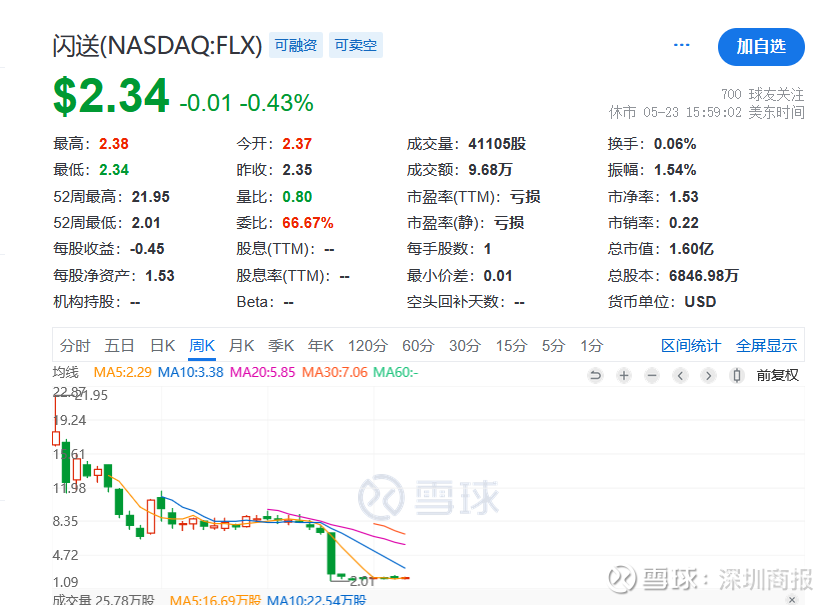The width and height of the screenshot is (838, 605).
Task: Click the 成交量 value 41105股
Action: coord(497,144)
